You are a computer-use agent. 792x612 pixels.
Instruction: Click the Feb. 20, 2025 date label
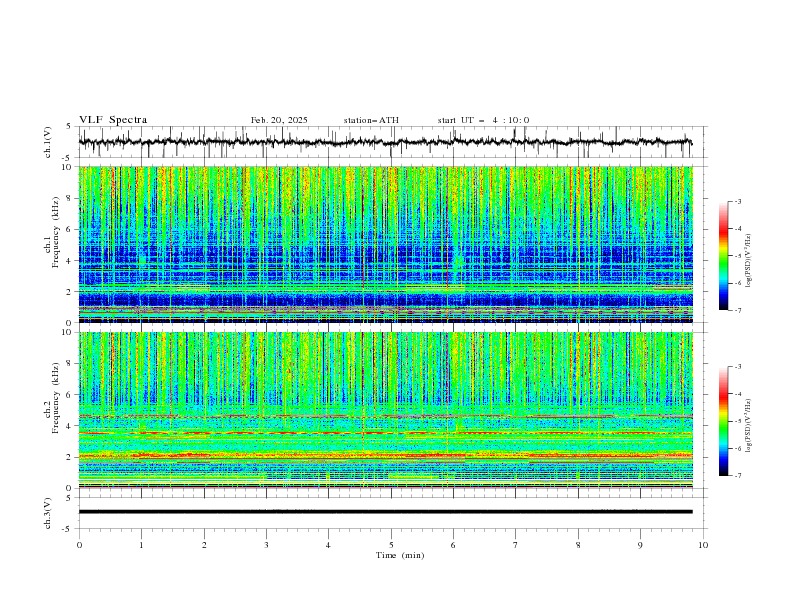279,120
